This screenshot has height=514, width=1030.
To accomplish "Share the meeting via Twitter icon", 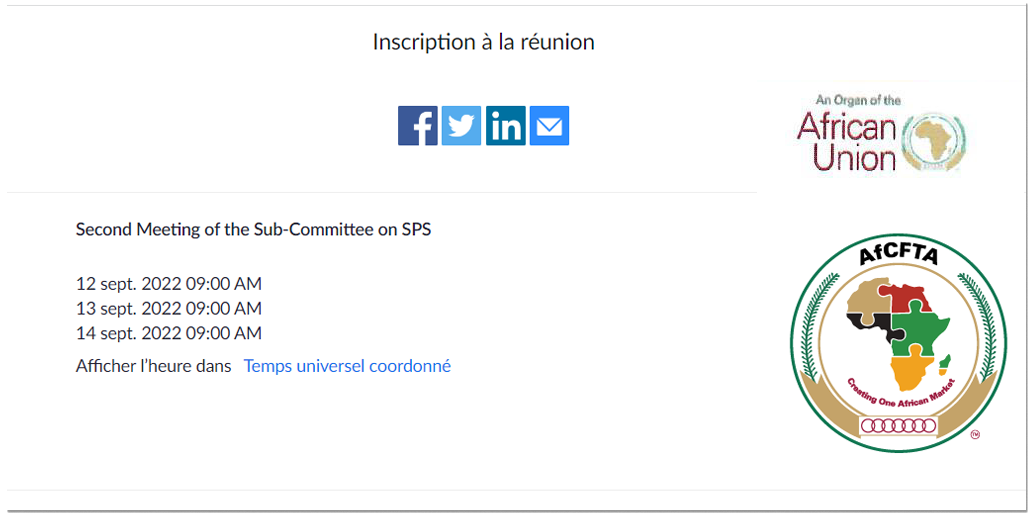I will 461,126.
